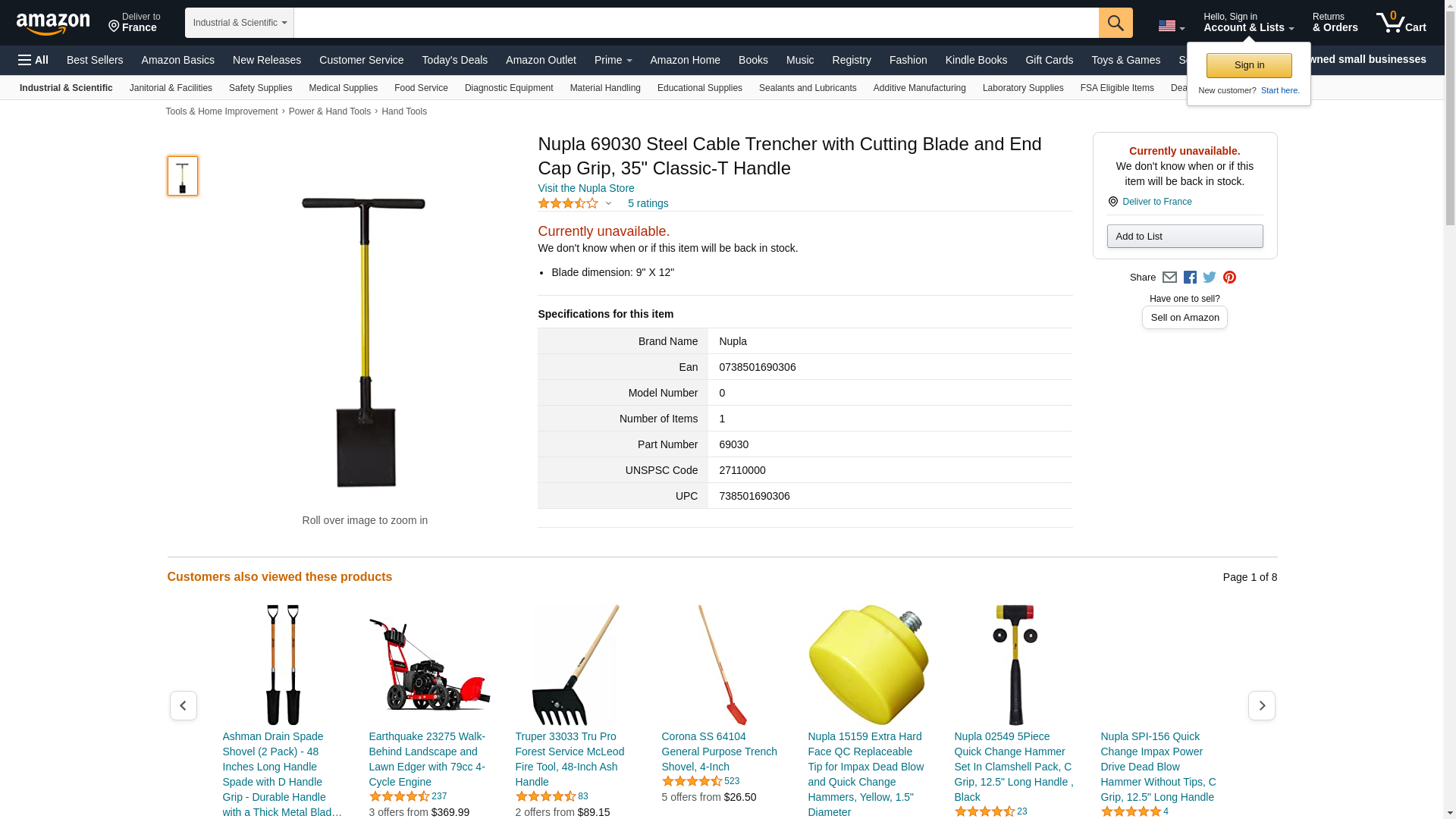This screenshot has width=1456, height=819.
Task: Open the Amazon logo homepage
Action: (x=53, y=24)
